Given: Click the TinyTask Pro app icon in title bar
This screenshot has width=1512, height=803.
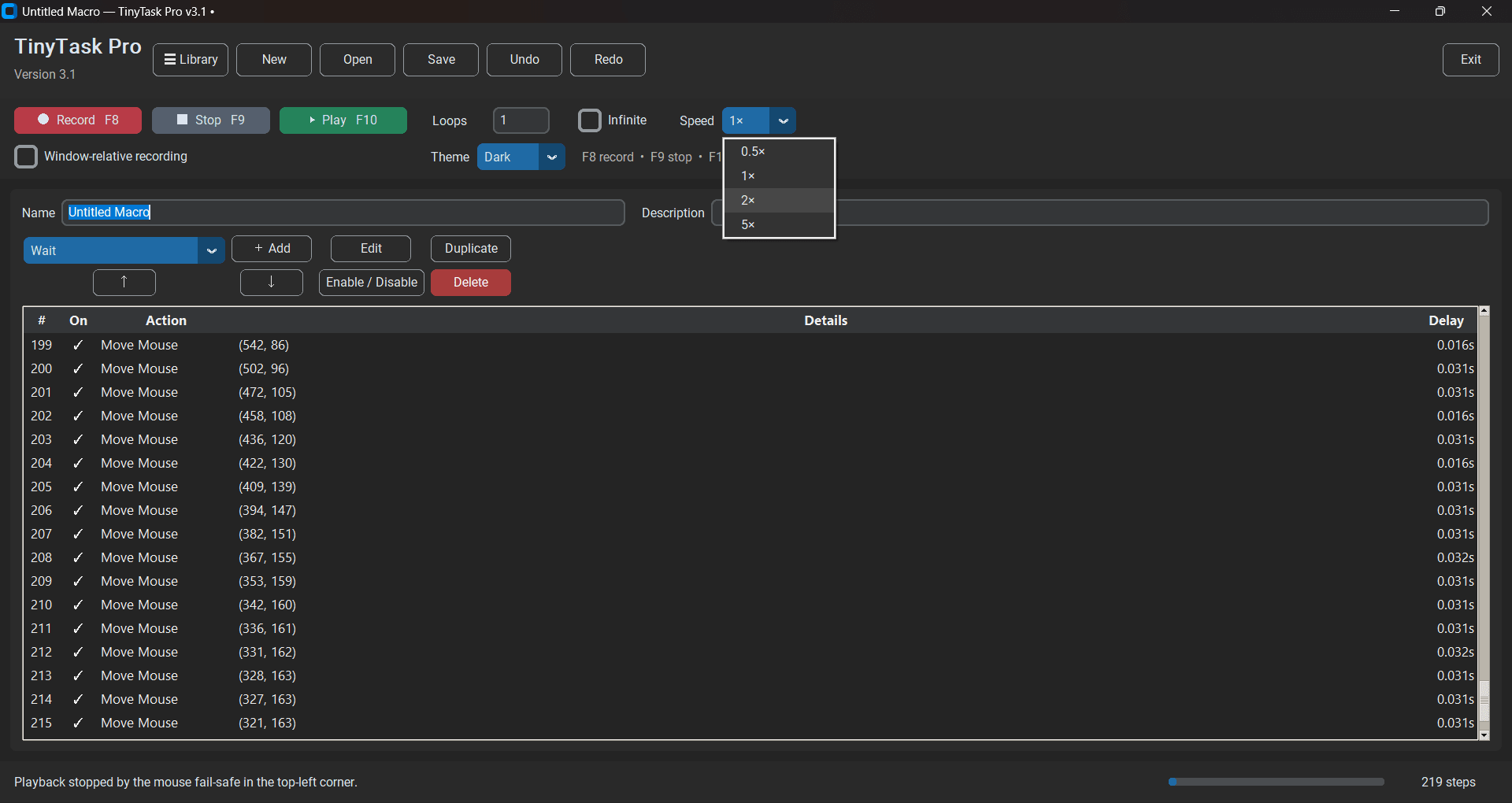Looking at the screenshot, I should pyautogui.click(x=9, y=11).
